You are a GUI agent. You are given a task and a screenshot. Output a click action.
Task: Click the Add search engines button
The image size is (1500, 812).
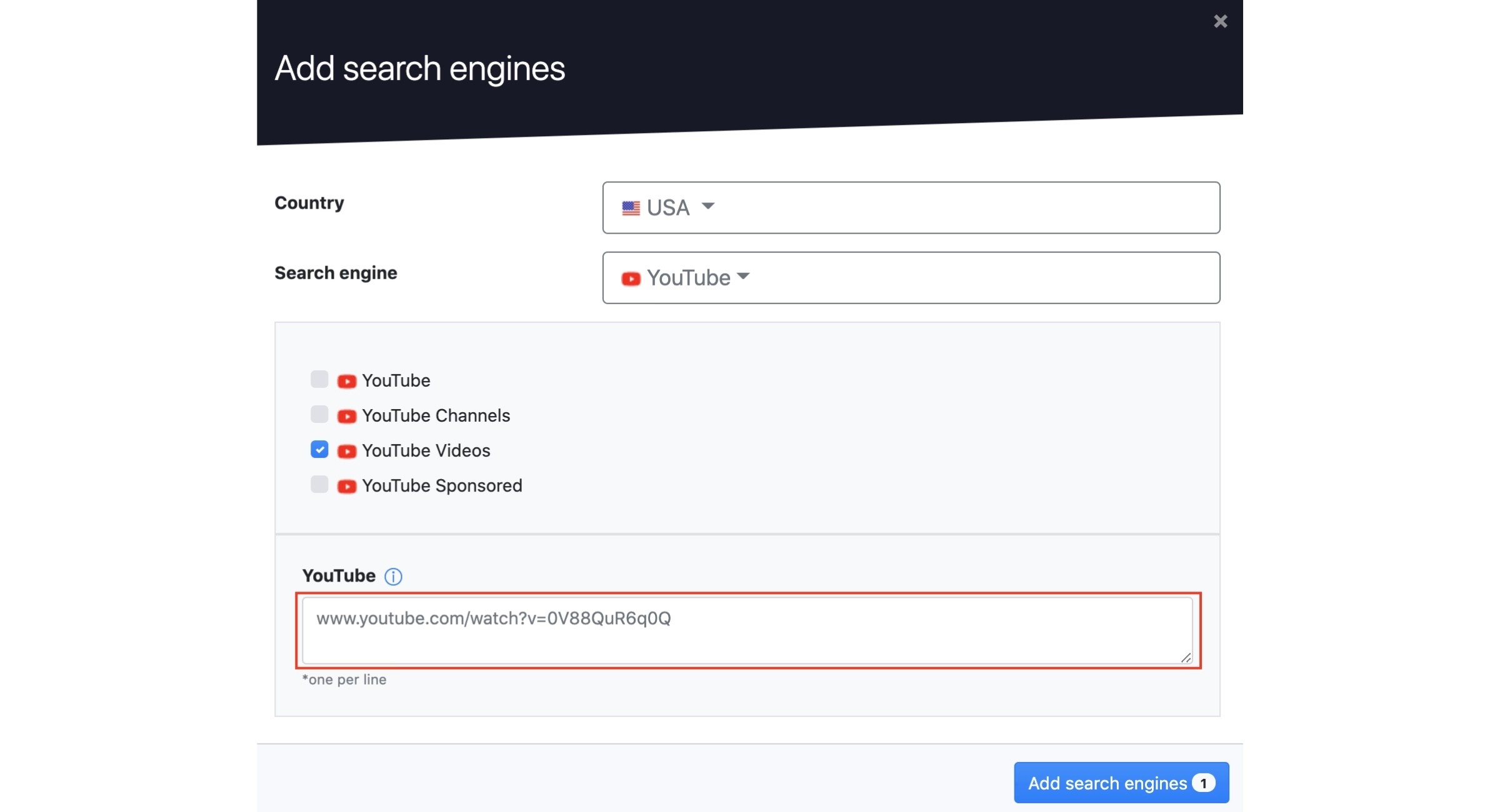pos(1121,782)
